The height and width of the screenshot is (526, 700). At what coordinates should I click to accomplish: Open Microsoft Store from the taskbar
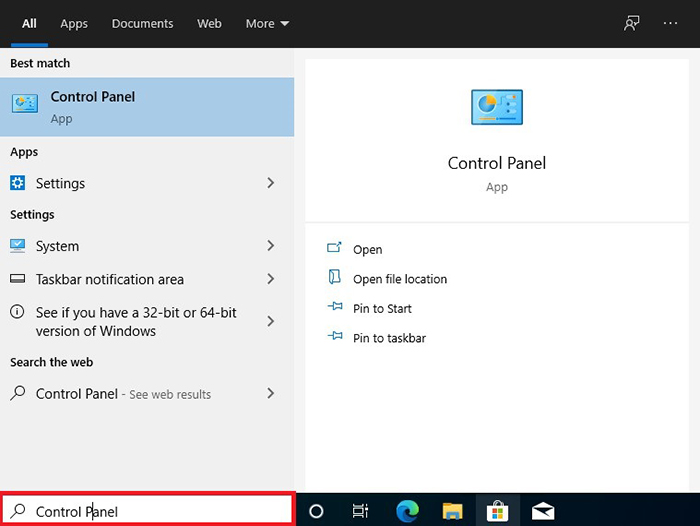497,511
